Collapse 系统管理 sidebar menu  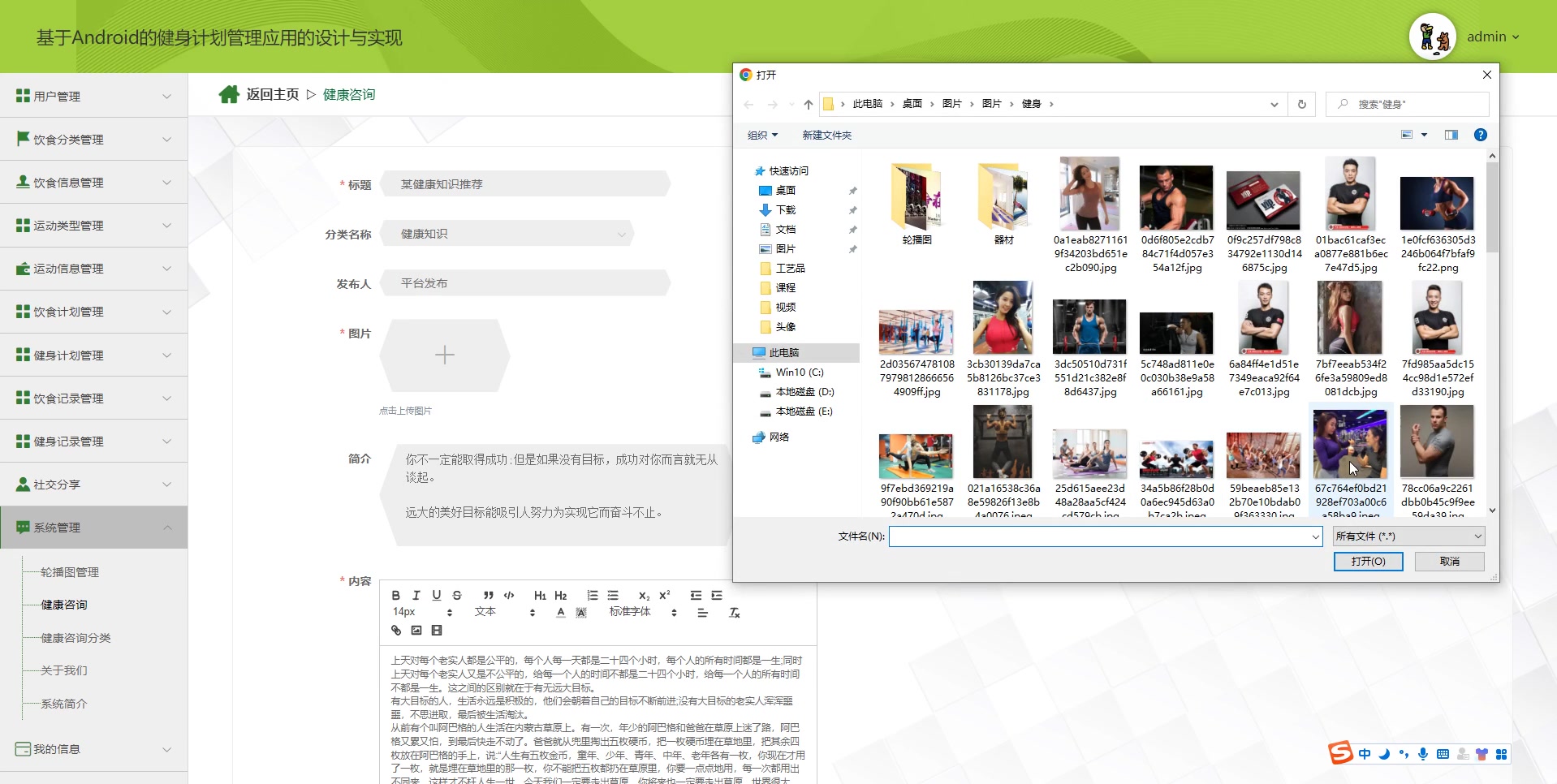coord(94,528)
